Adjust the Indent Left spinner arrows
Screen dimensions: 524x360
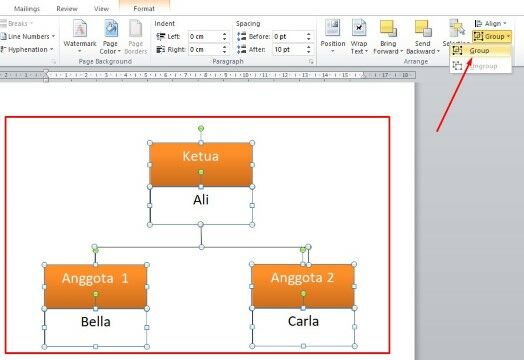pyautogui.click(x=225, y=36)
